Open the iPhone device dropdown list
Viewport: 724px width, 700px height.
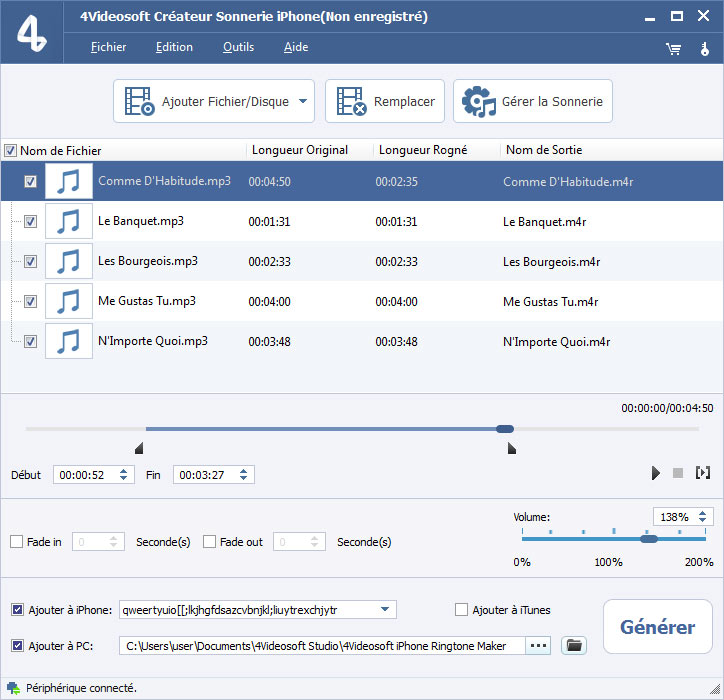click(385, 610)
